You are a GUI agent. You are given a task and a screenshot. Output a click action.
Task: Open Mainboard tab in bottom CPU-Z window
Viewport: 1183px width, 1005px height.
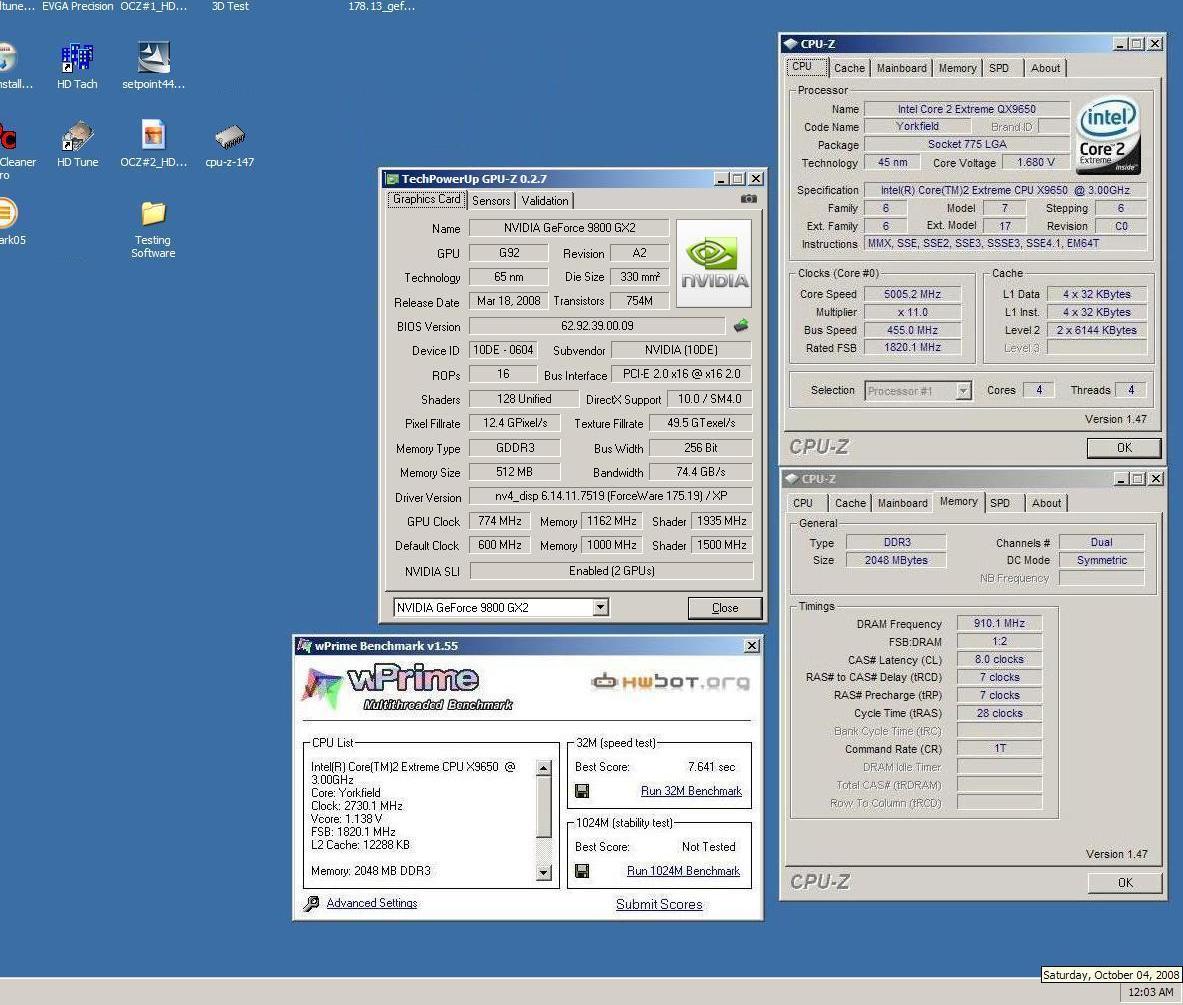[902, 503]
